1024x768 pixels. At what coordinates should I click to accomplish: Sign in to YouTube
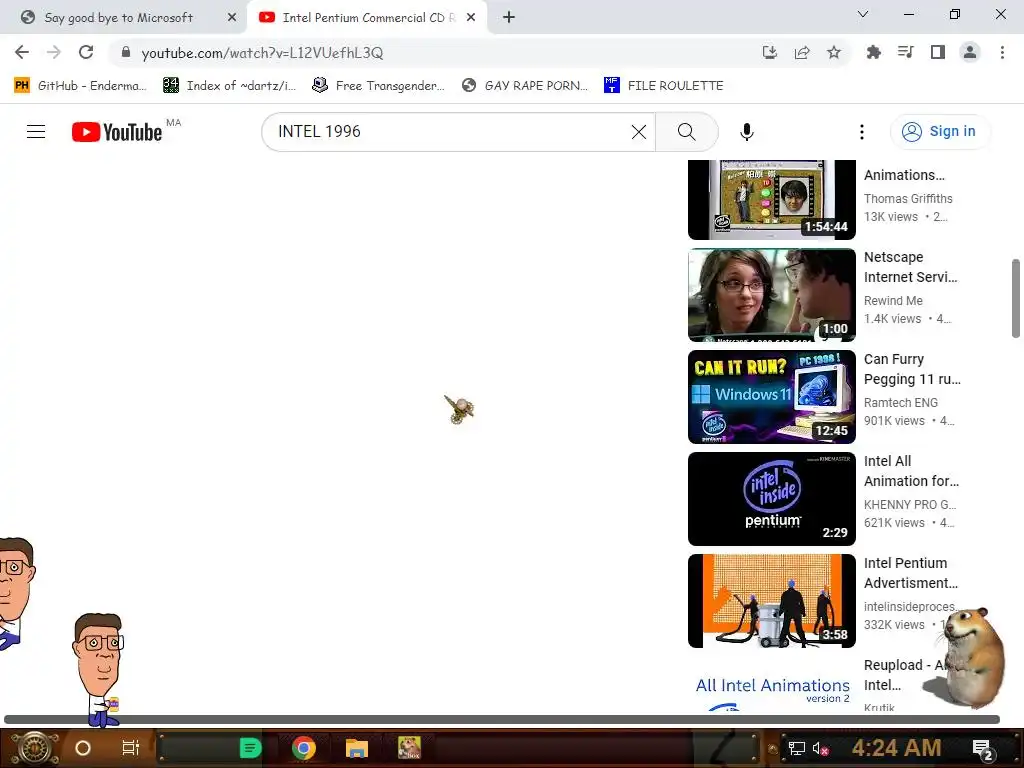coord(940,132)
